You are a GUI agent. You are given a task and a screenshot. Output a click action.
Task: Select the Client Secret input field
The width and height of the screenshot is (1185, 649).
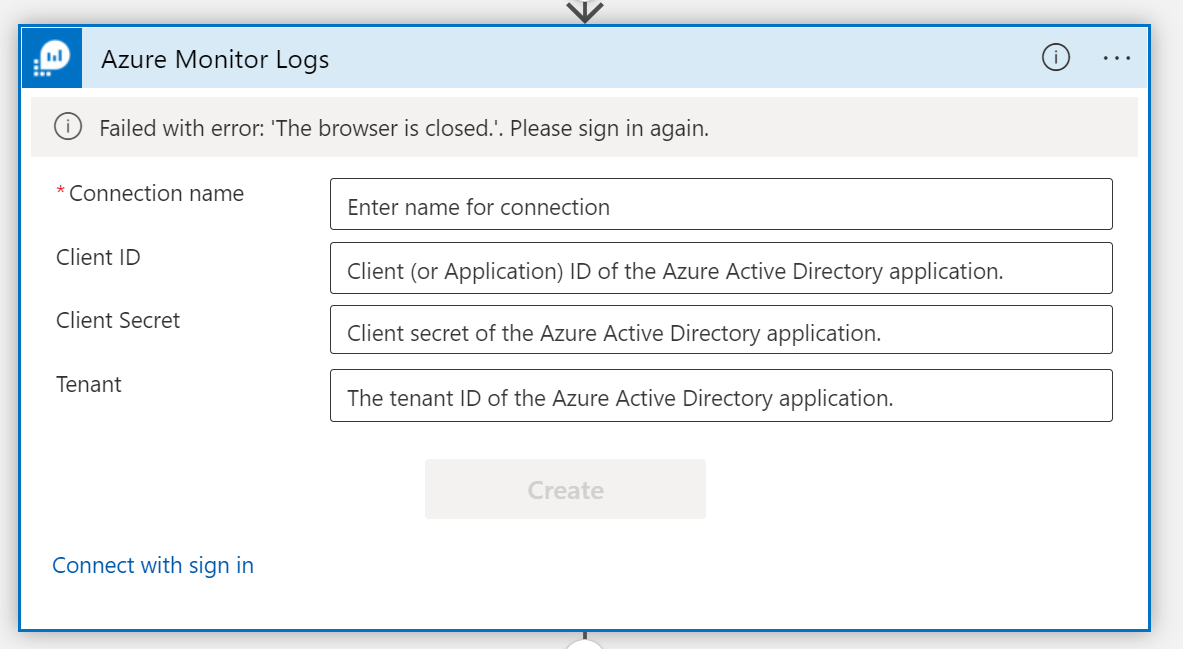721,329
